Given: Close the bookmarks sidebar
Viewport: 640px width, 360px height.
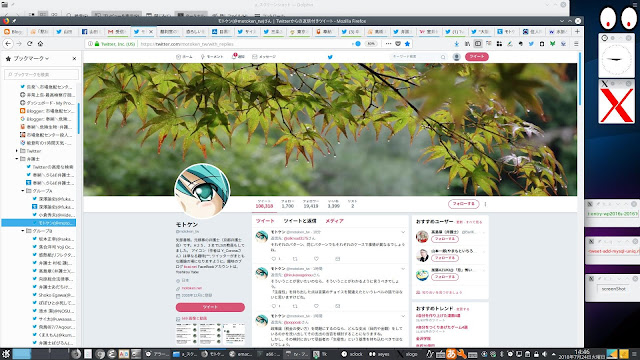Looking at the screenshot, I should (x=74, y=58).
